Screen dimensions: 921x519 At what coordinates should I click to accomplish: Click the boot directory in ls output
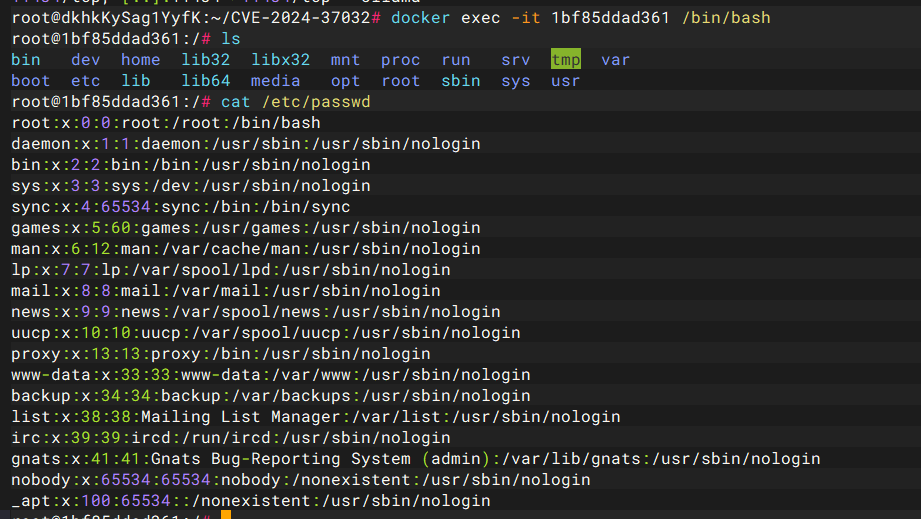(30, 81)
